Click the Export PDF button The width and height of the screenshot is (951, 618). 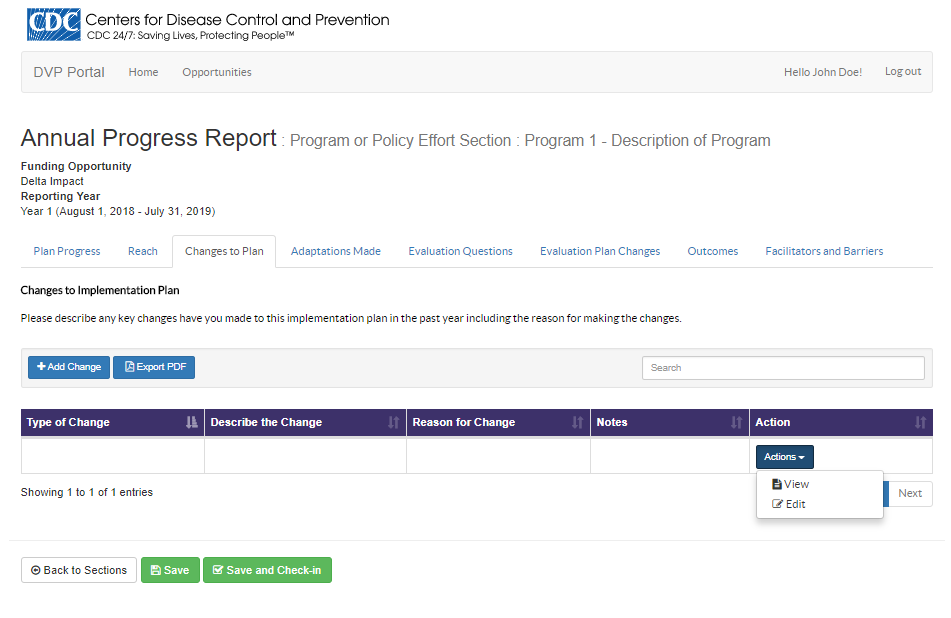pos(154,367)
